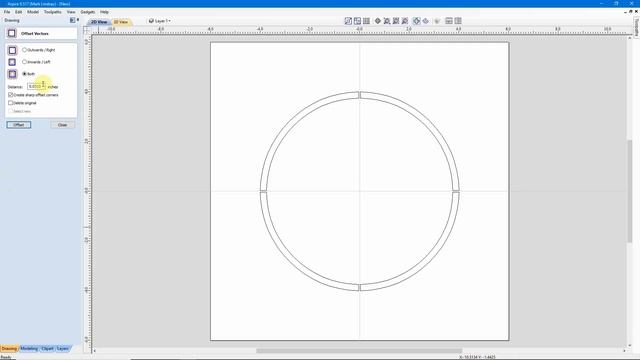This screenshot has height=360, width=640.
Task: Click the Drawing panel layout toggle icon
Action: coord(72,20)
